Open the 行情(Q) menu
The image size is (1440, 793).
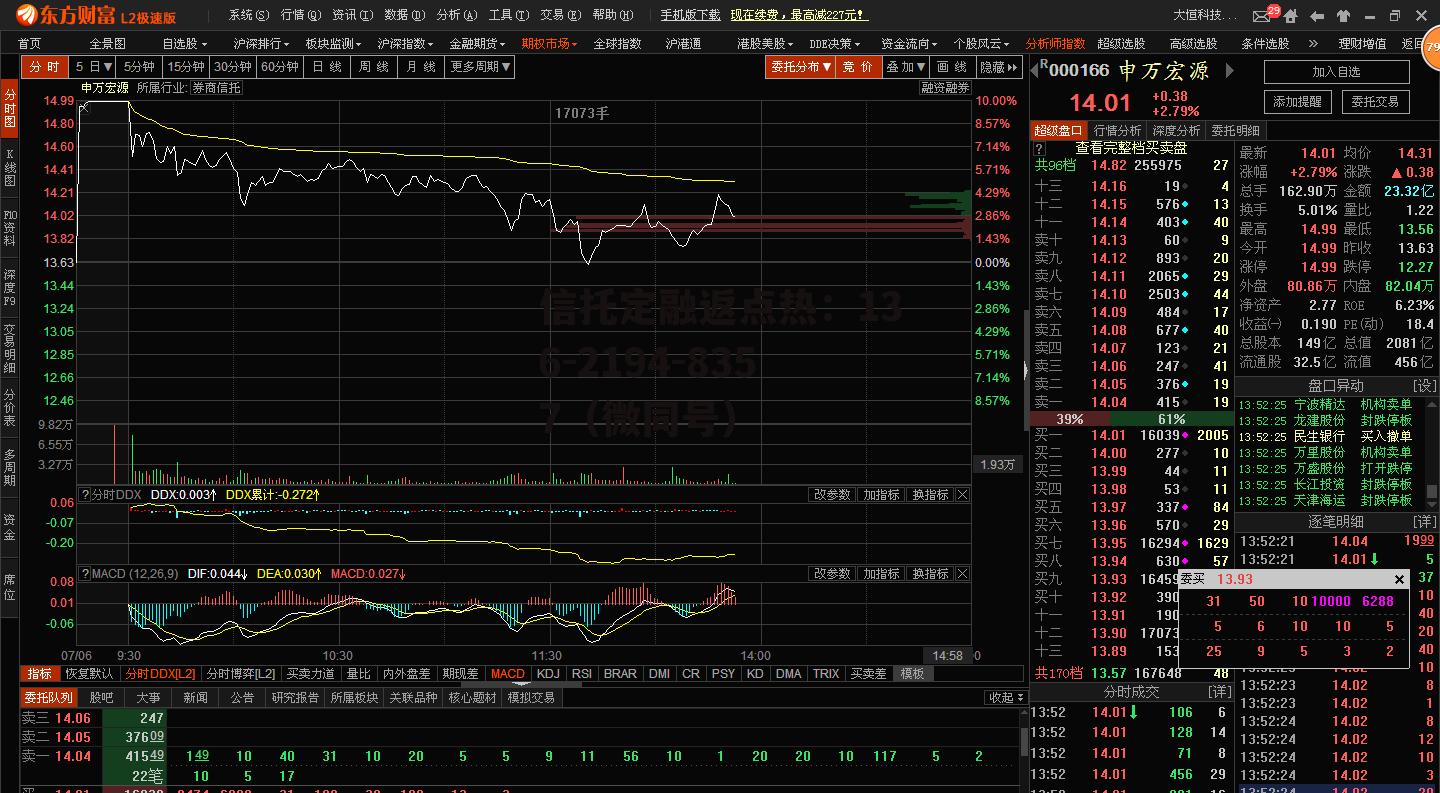point(301,15)
